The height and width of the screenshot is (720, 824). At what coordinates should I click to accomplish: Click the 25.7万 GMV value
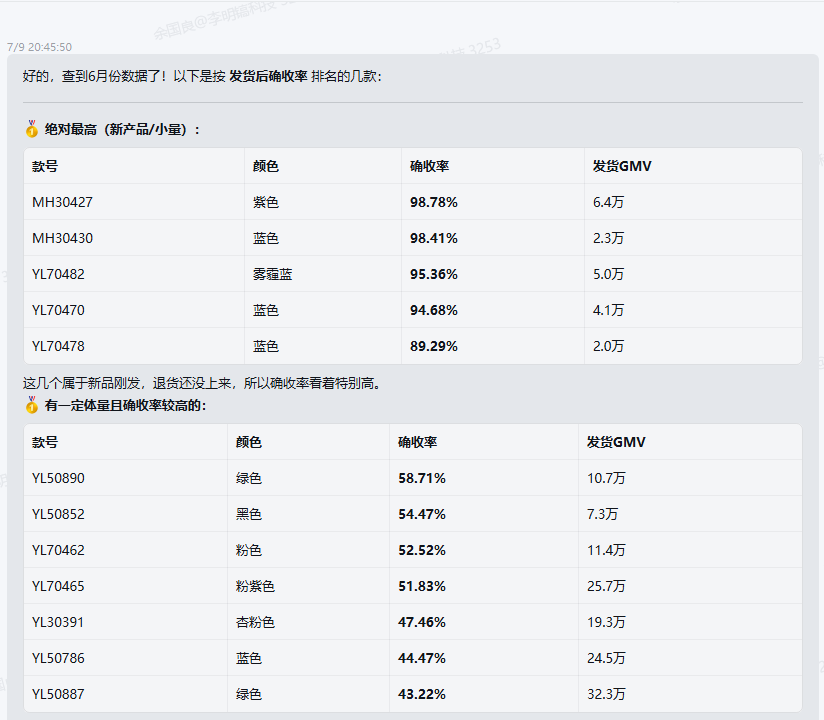[x=606, y=586]
